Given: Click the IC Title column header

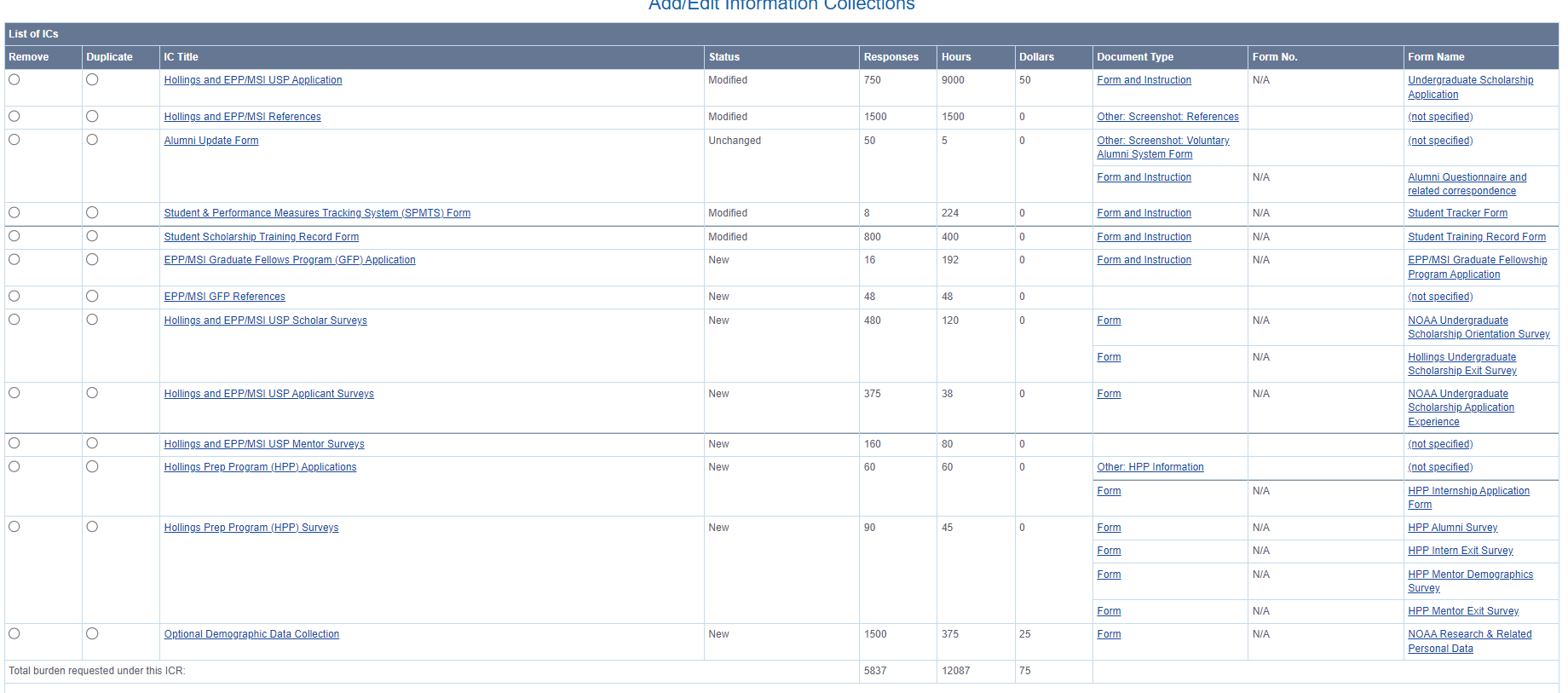Looking at the screenshot, I should click(181, 57).
